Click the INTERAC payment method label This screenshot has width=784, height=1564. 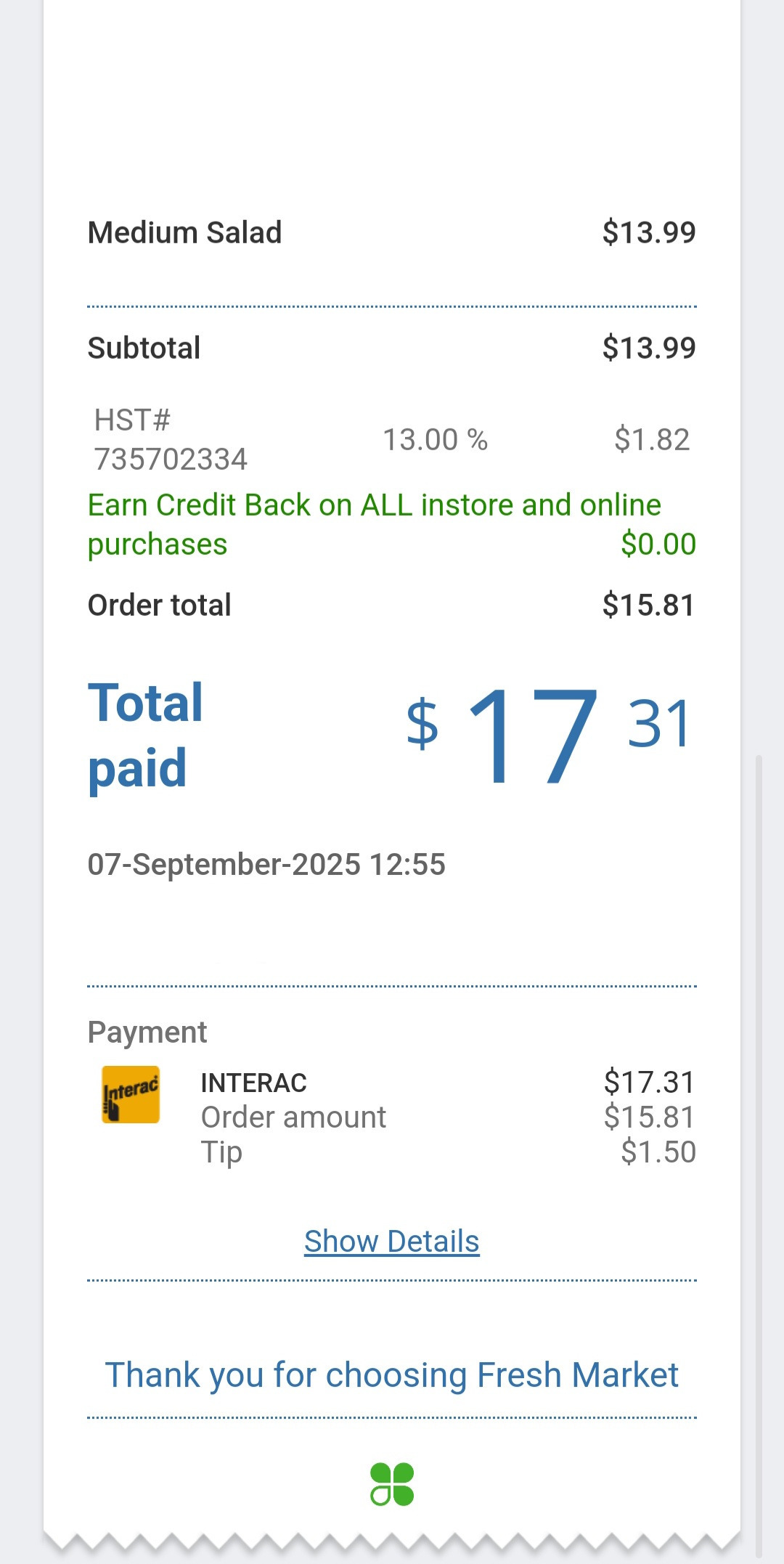coord(253,1083)
